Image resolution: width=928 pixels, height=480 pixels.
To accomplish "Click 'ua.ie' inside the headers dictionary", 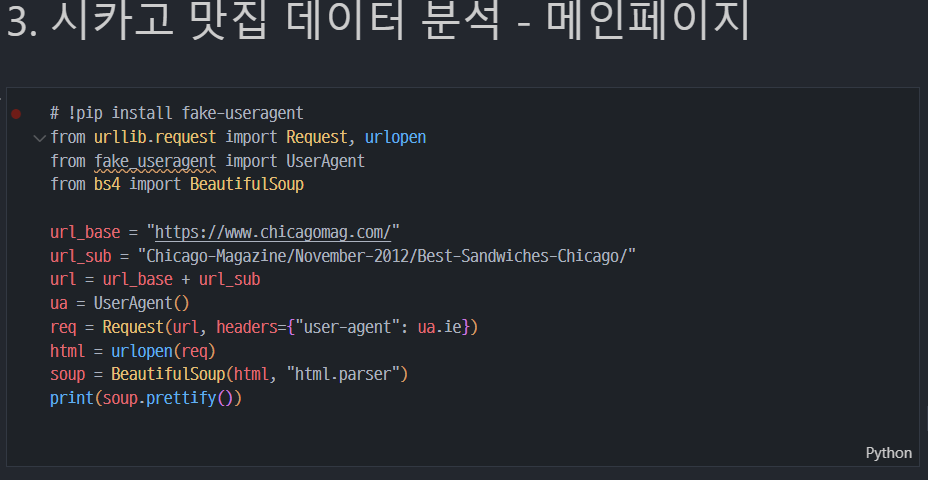I will 439,327.
